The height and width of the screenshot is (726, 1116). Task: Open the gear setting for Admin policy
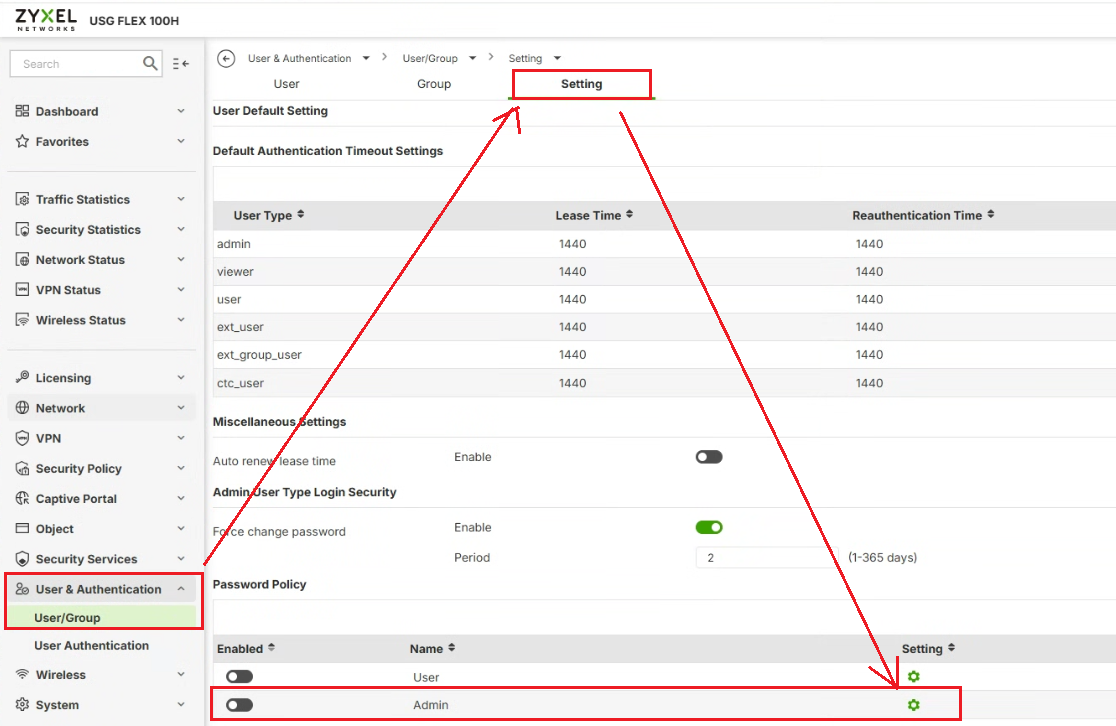(913, 705)
